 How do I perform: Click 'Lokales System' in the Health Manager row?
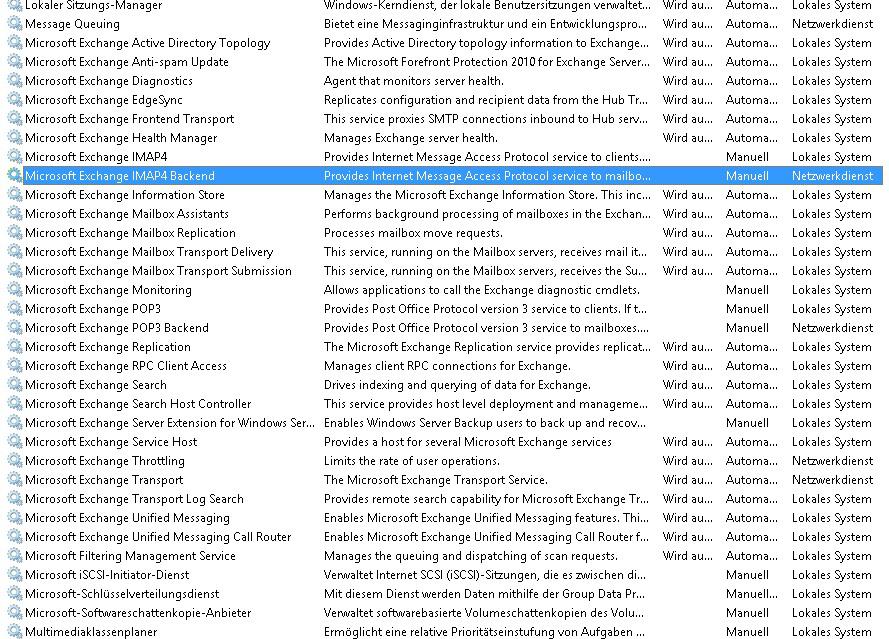coord(832,138)
